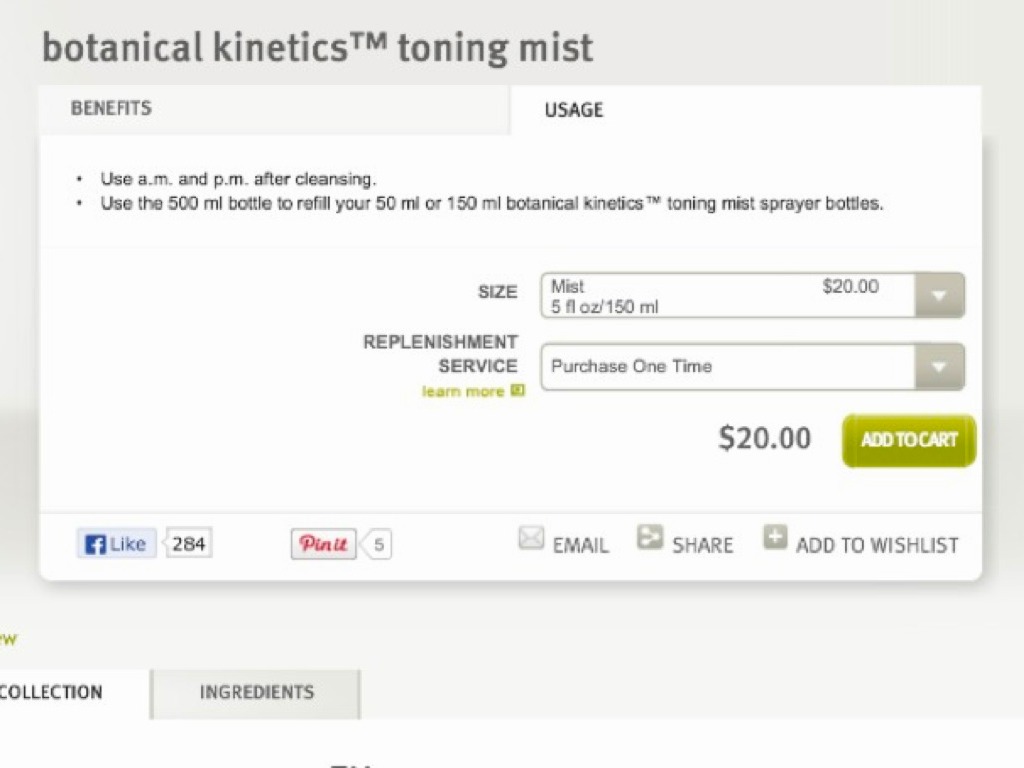Click the email envelope icon
This screenshot has height=768, width=1024.
click(531, 539)
